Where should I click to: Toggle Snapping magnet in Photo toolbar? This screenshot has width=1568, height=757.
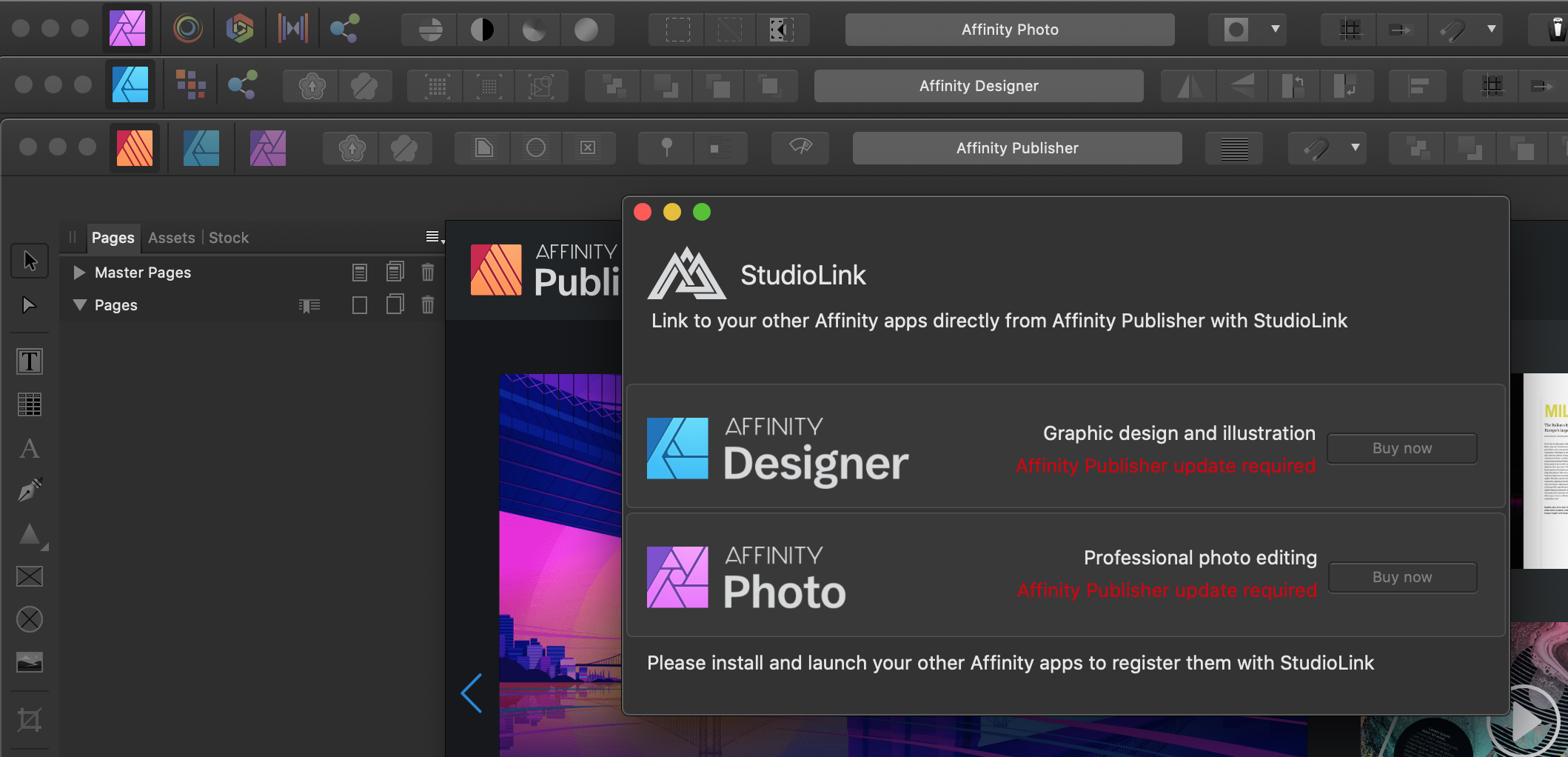point(1453,30)
